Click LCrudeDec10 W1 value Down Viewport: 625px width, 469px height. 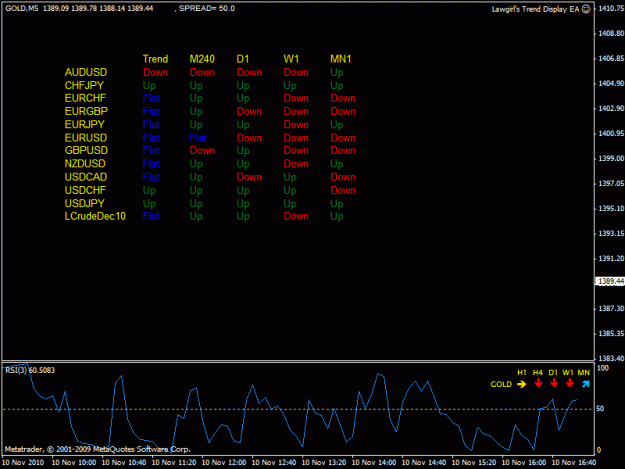click(x=296, y=216)
